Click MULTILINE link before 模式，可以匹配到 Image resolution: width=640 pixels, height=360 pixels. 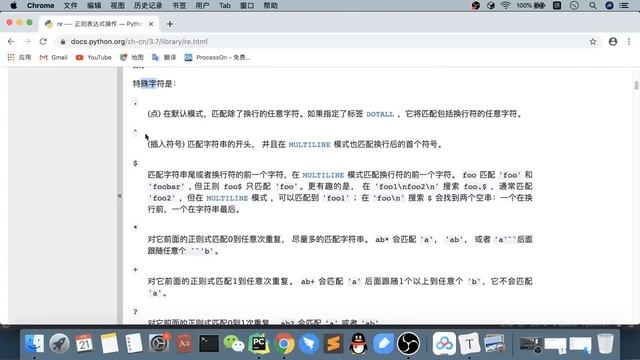click(227, 198)
